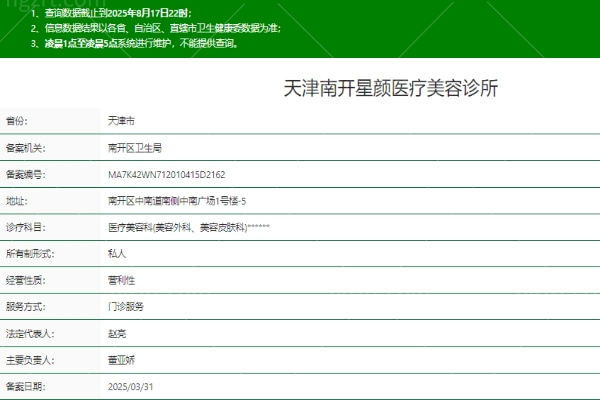Select the legal representative name 赵亮
Image resolution: width=600 pixels, height=400 pixels.
(117, 333)
